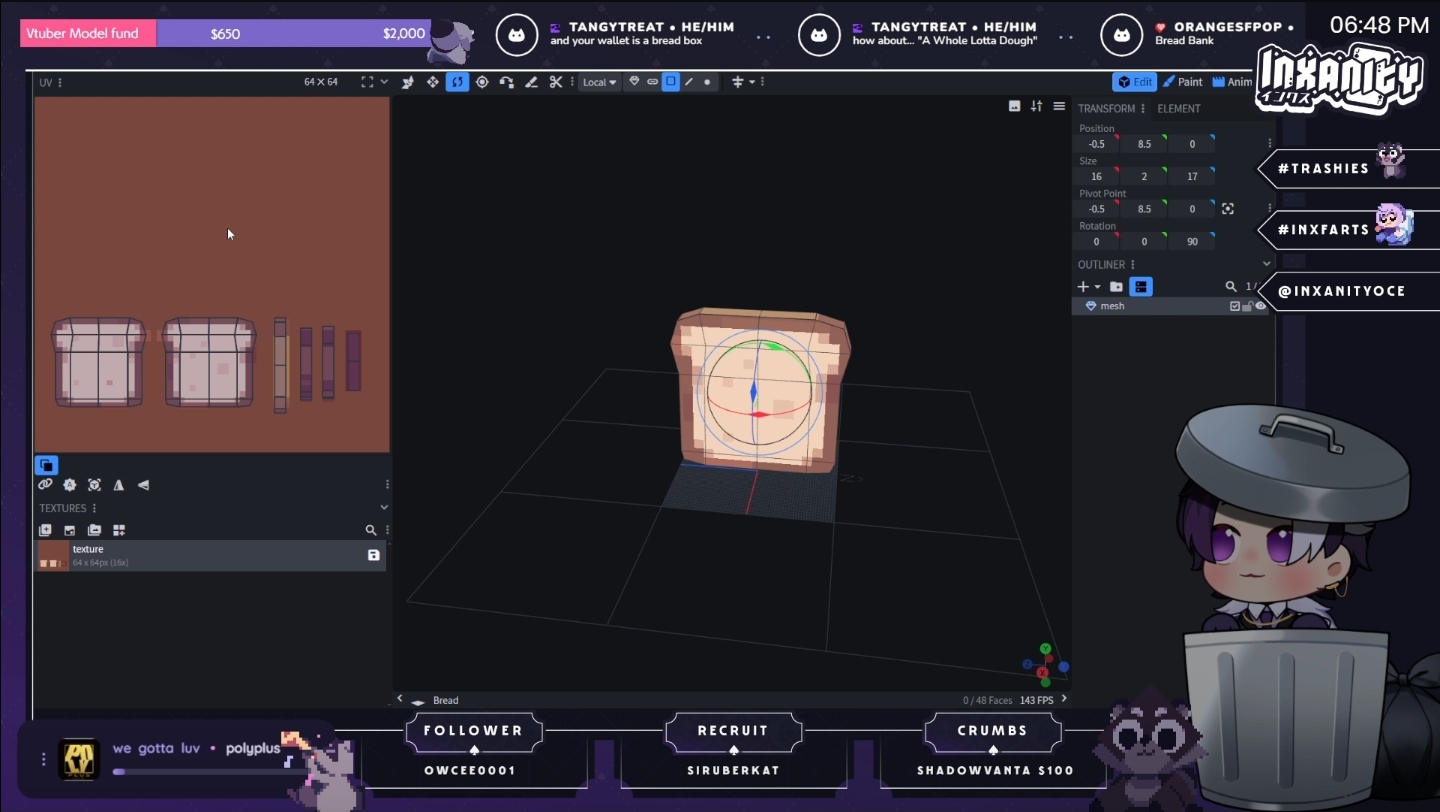Click the Rotation Z field showing 90
This screenshot has width=1440, height=812.
pyautogui.click(x=1192, y=241)
